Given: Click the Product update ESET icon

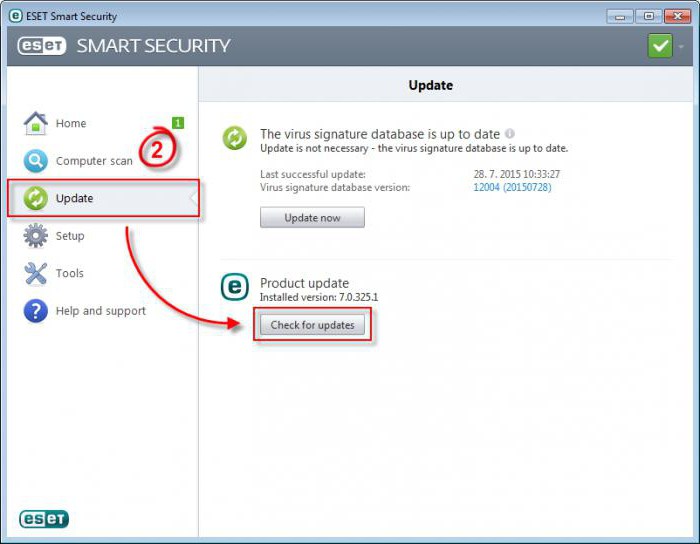Looking at the screenshot, I should click(234, 287).
